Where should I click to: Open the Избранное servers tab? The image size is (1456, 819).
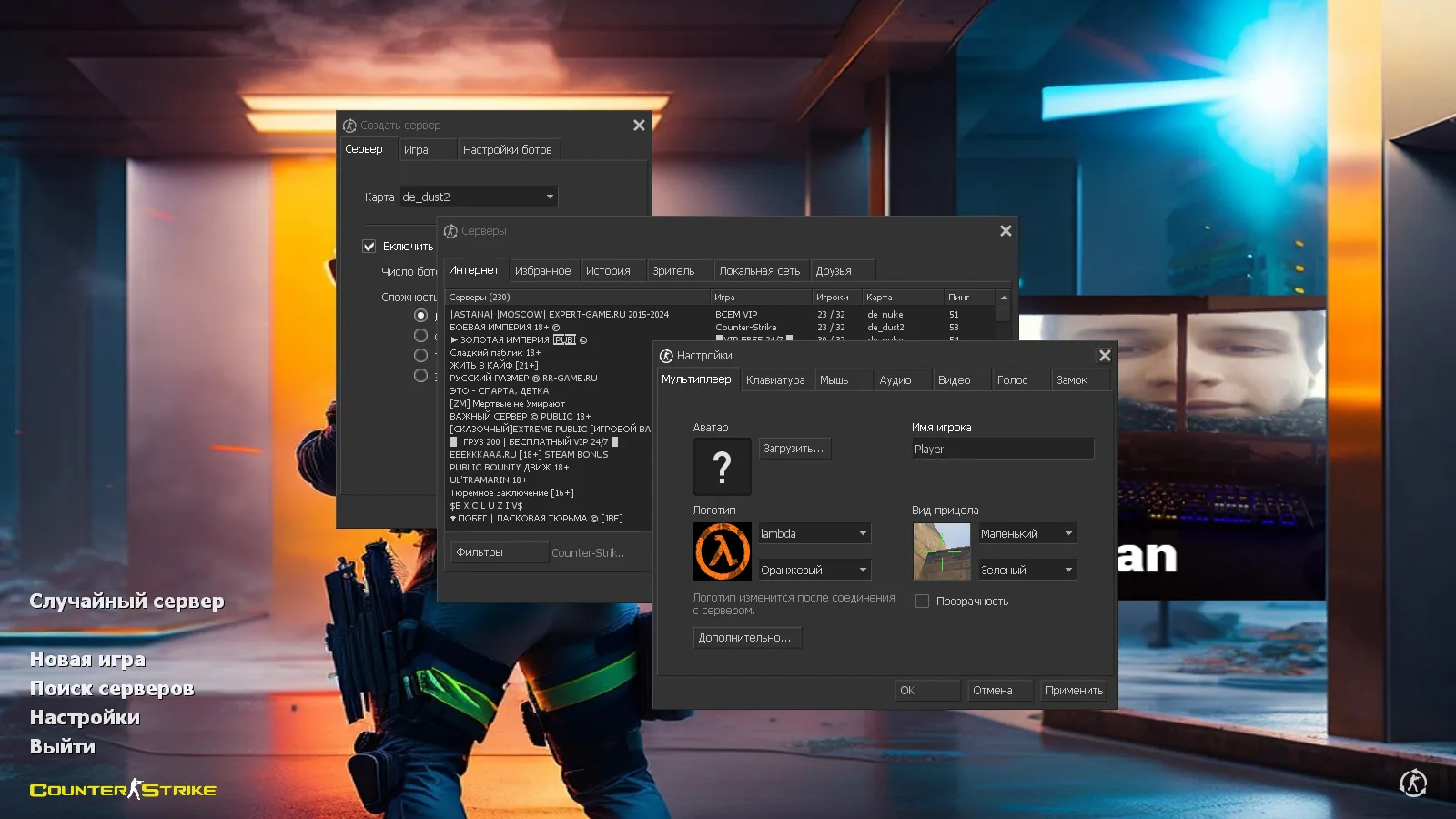[542, 271]
